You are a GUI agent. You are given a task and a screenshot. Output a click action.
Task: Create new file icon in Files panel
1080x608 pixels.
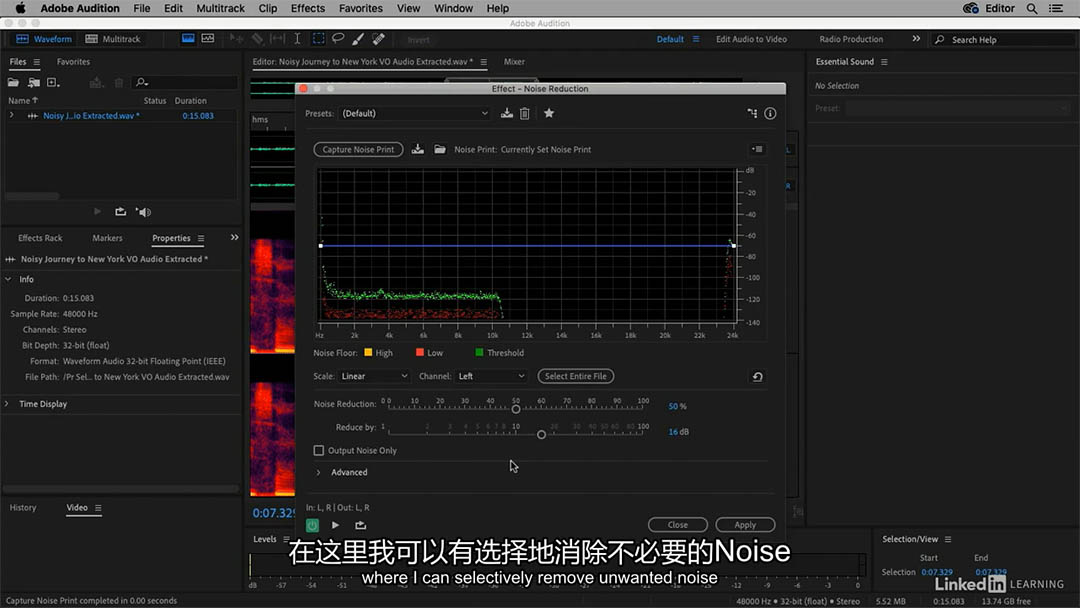click(53, 83)
